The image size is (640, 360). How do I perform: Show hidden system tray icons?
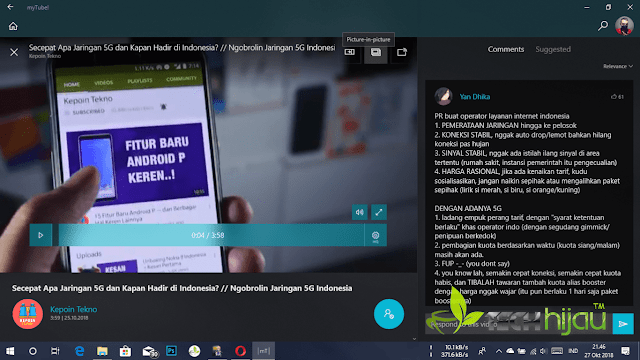(x=498, y=351)
